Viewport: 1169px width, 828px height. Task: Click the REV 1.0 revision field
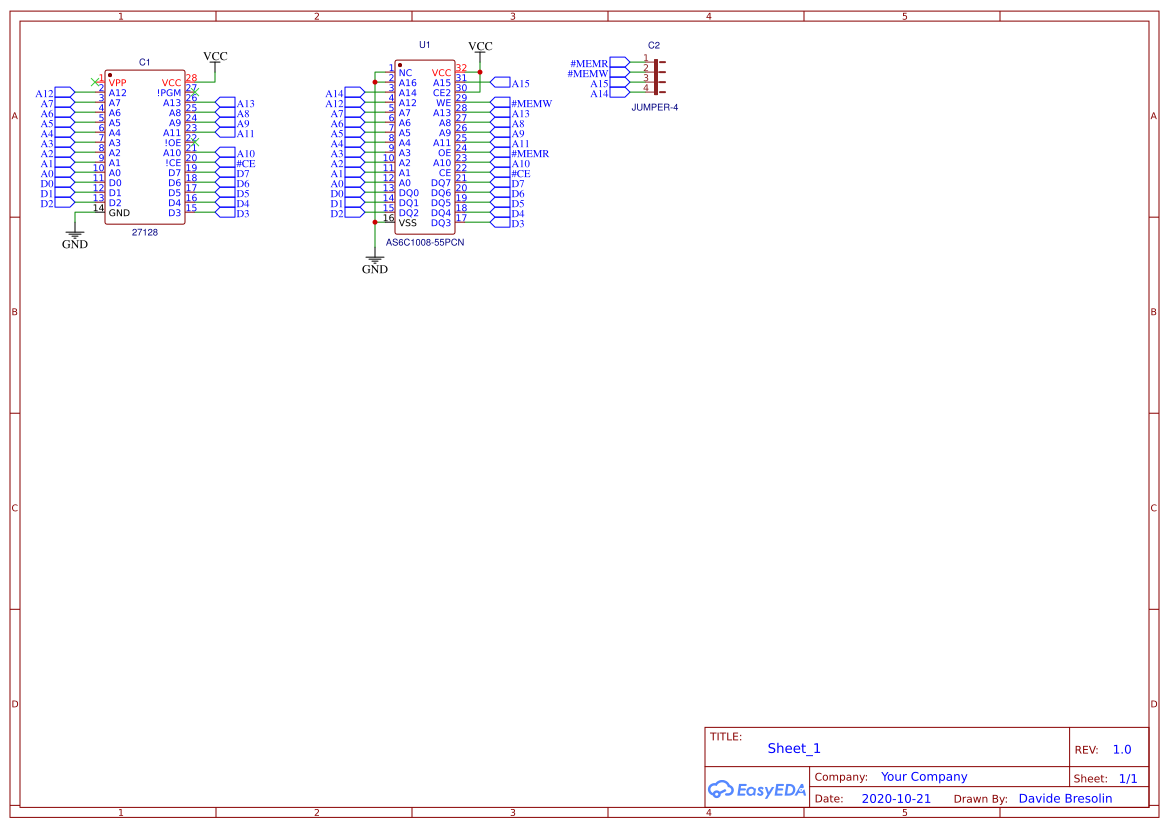coord(1120,749)
